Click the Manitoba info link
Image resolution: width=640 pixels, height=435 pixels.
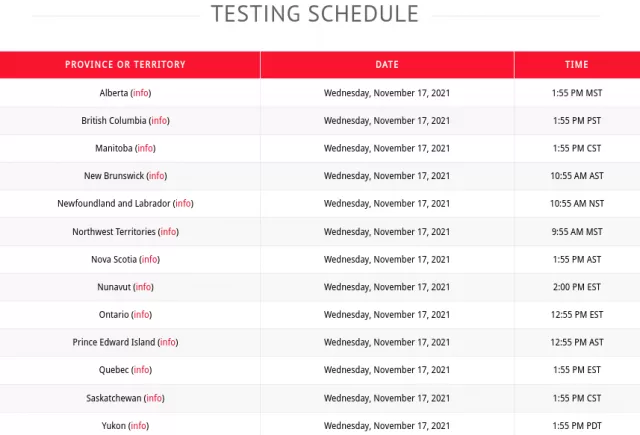tap(145, 148)
